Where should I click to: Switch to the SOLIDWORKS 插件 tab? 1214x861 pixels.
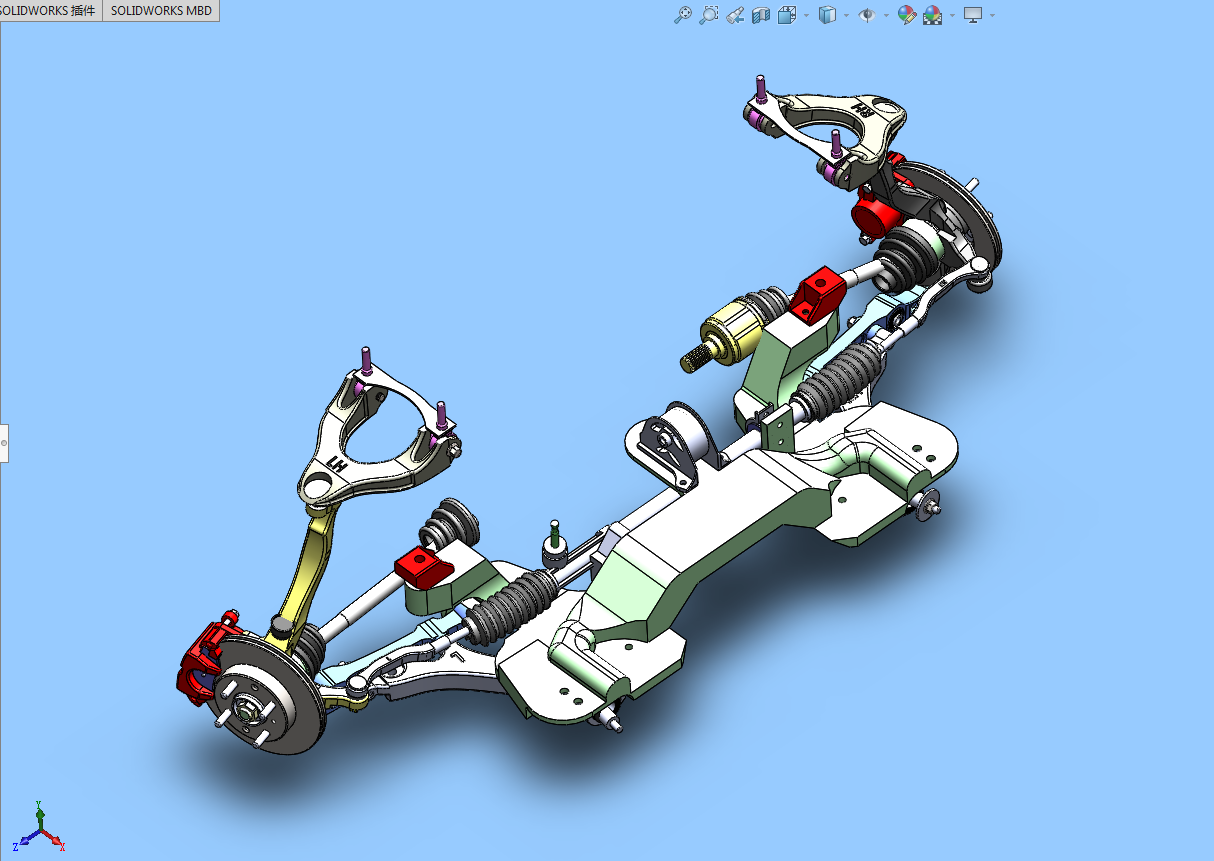tap(50, 11)
